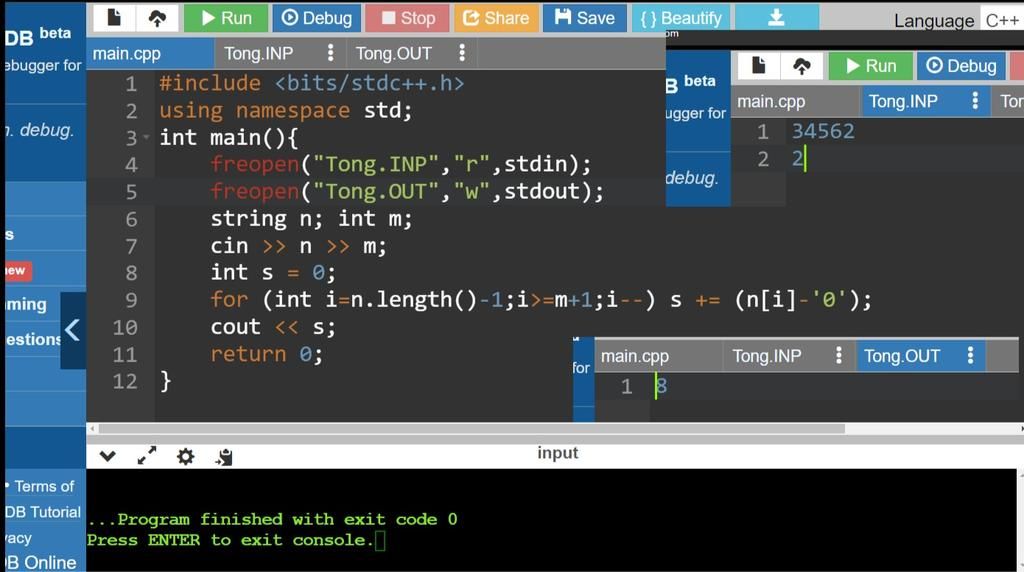Click the horizontal scrollbar under editor

472,428
